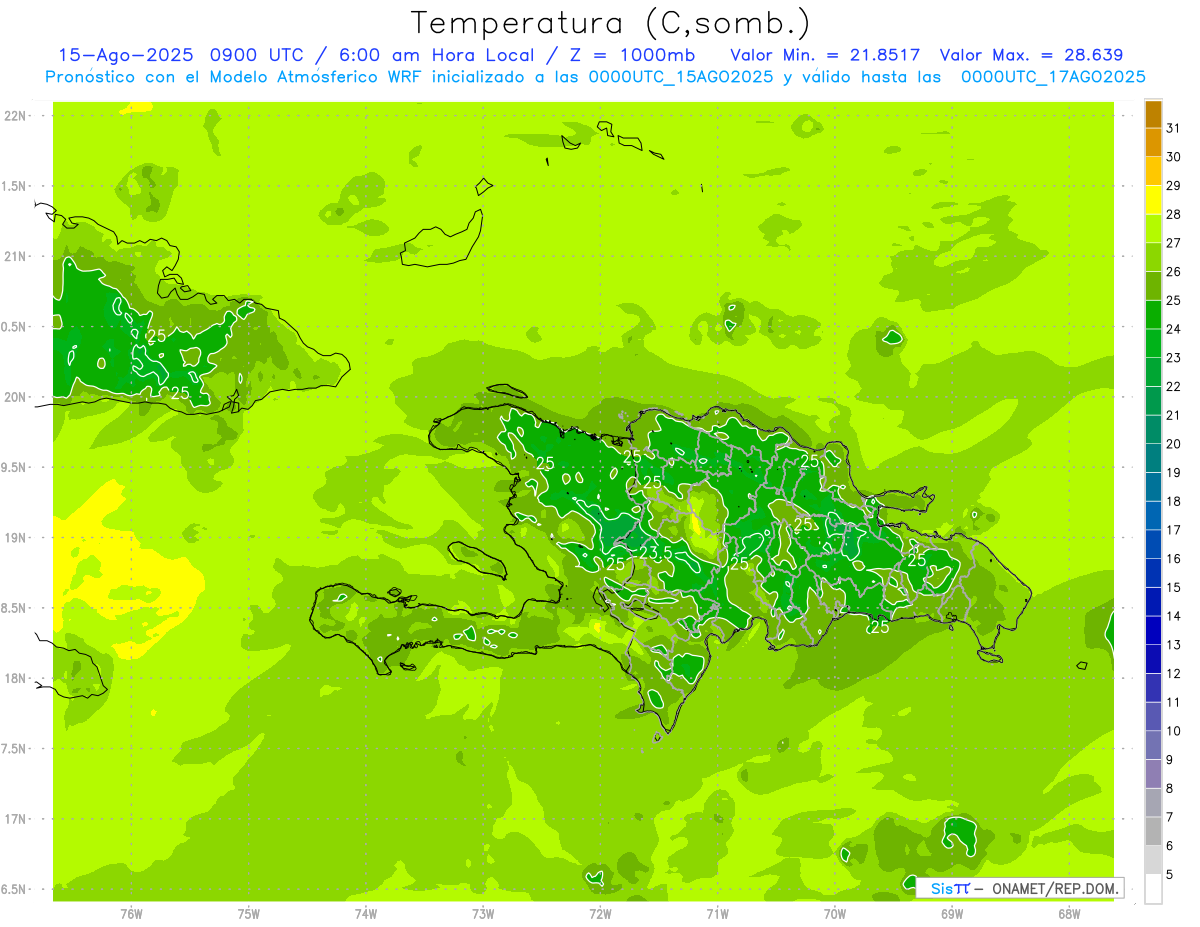Click the '70W' longitude axis label
The width and height of the screenshot is (1200, 927).
coord(835,913)
